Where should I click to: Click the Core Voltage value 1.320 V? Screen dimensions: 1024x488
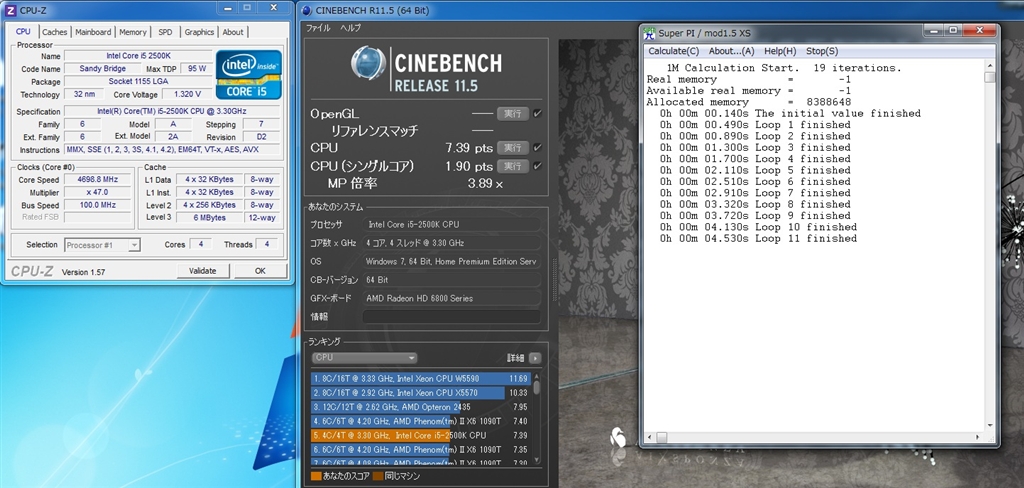(186, 94)
